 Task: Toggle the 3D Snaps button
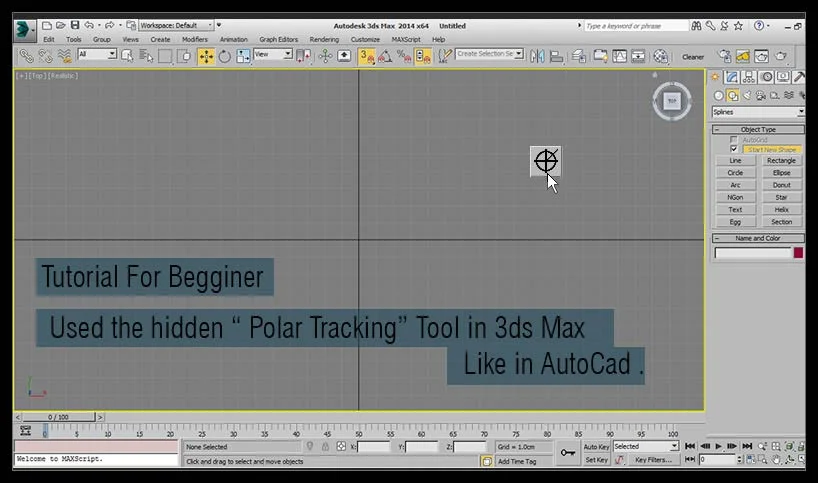point(367,56)
